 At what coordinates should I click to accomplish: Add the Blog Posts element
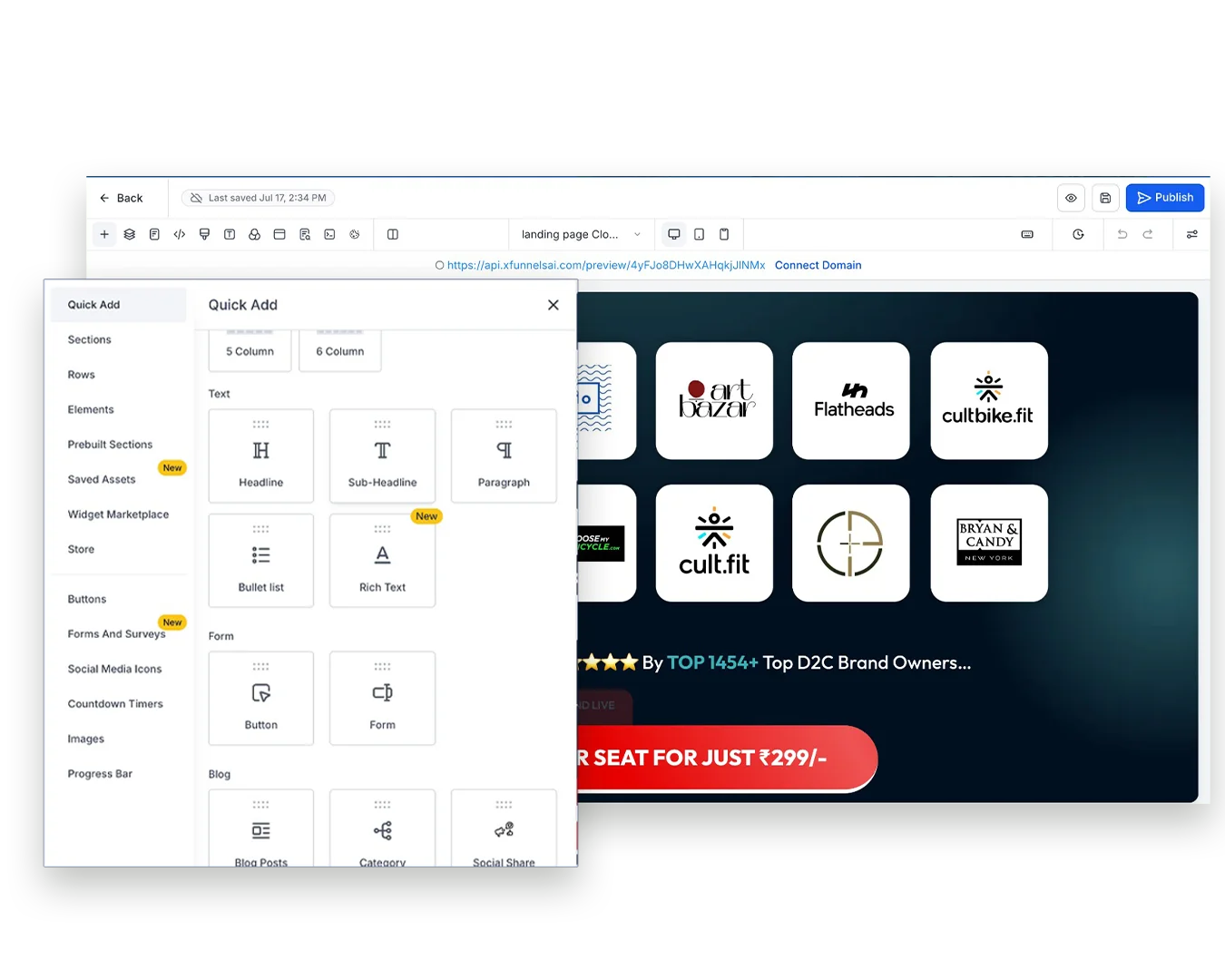(x=261, y=828)
